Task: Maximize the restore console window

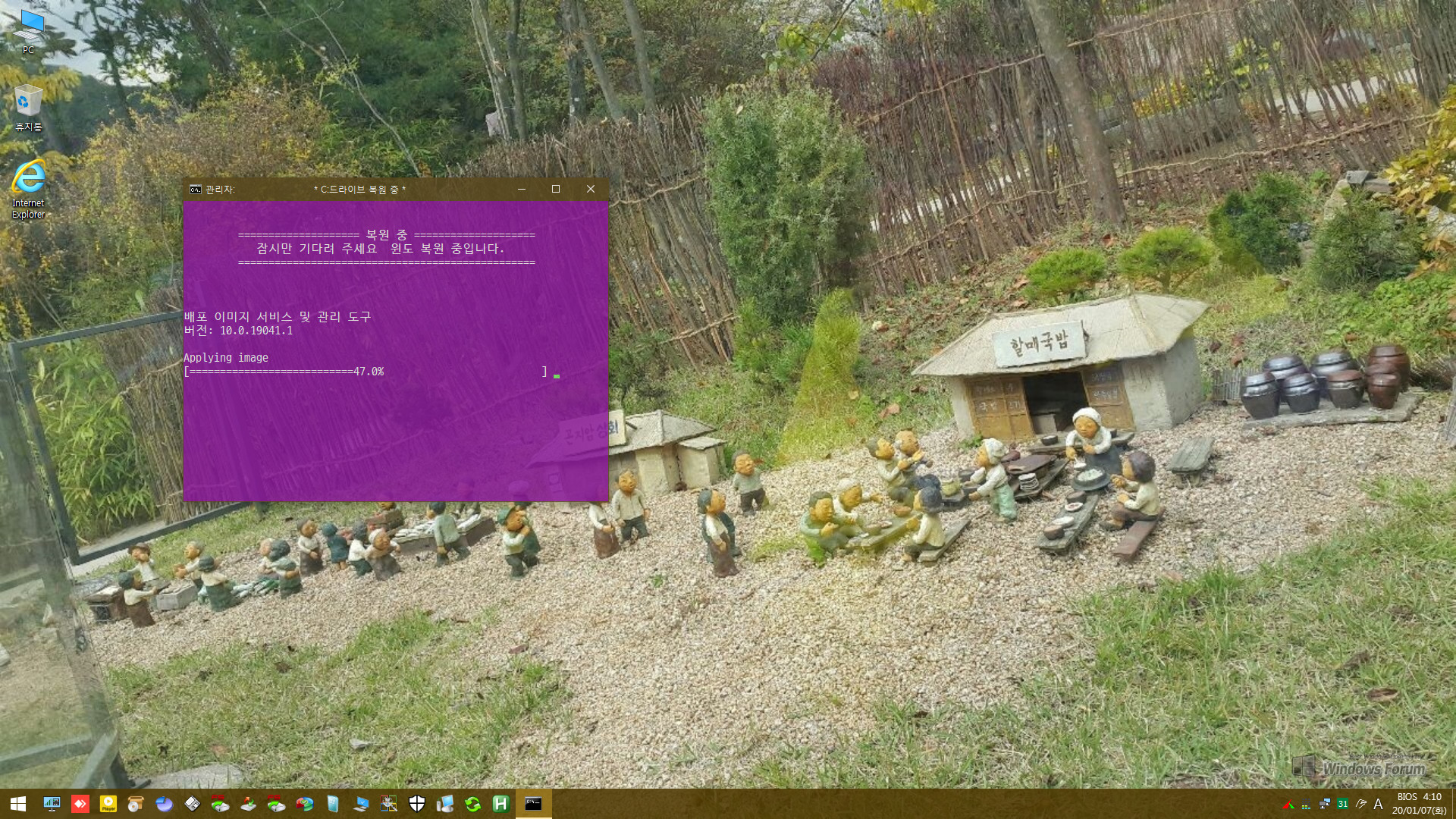Action: pyautogui.click(x=556, y=190)
